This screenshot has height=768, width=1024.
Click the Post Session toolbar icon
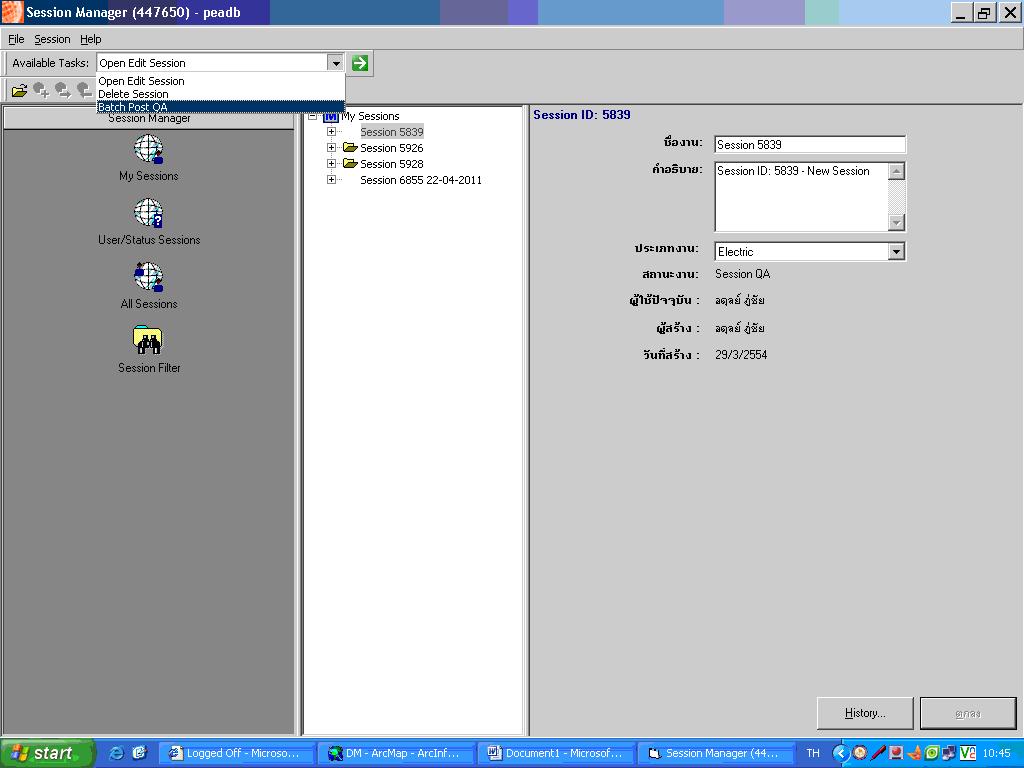tap(62, 90)
